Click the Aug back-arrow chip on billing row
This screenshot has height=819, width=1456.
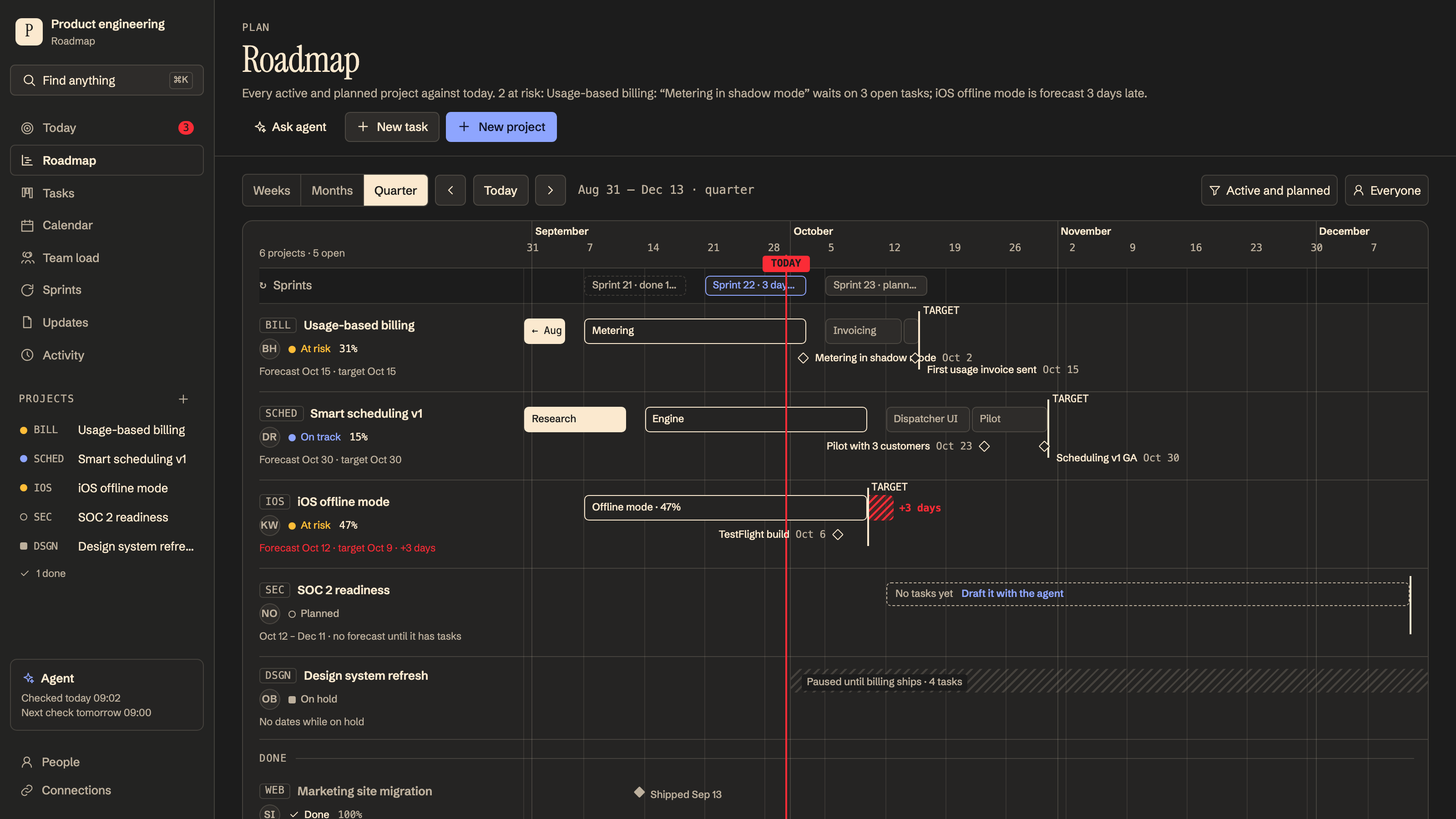click(x=544, y=331)
